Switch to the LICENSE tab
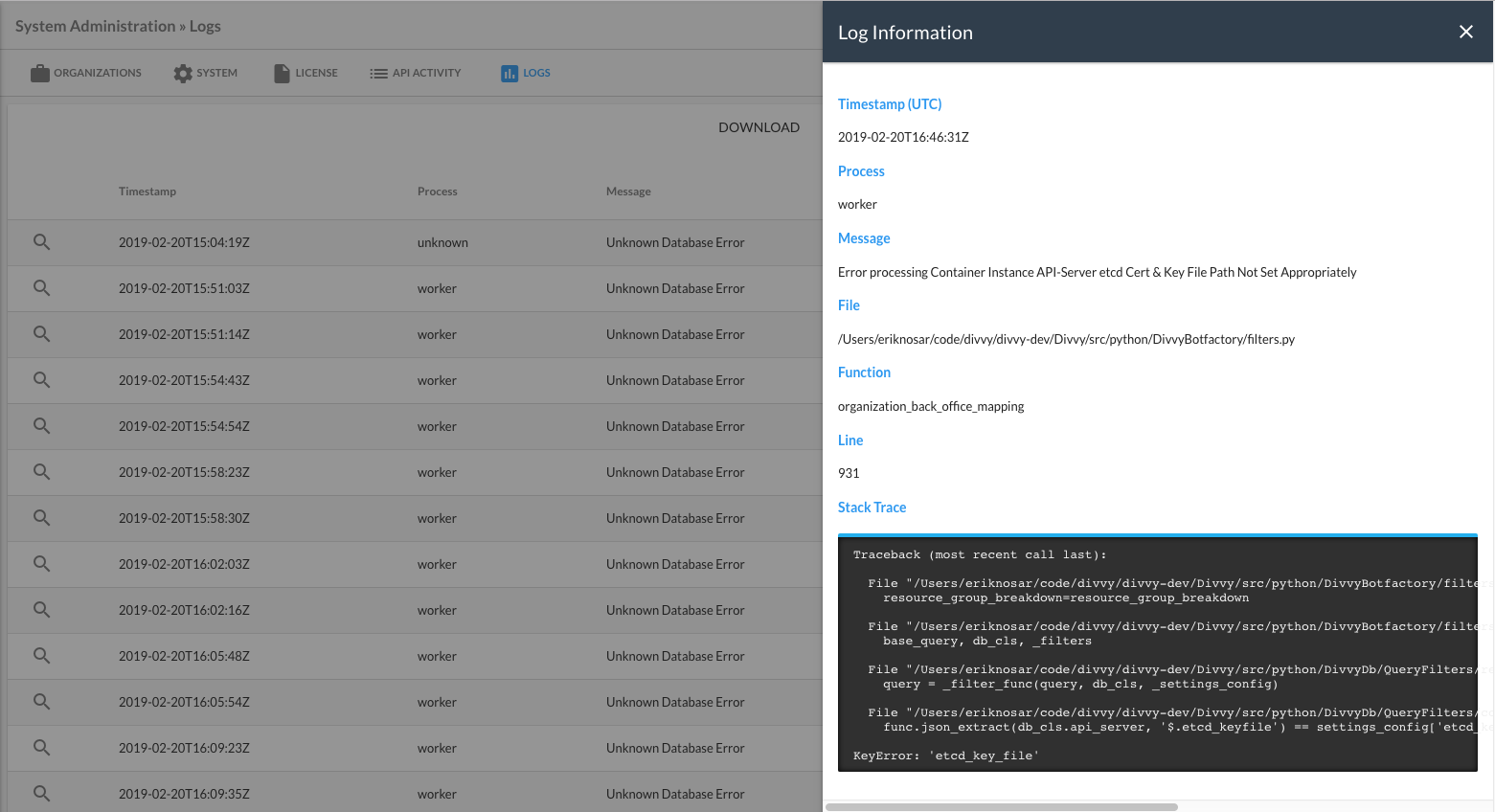 [x=306, y=73]
